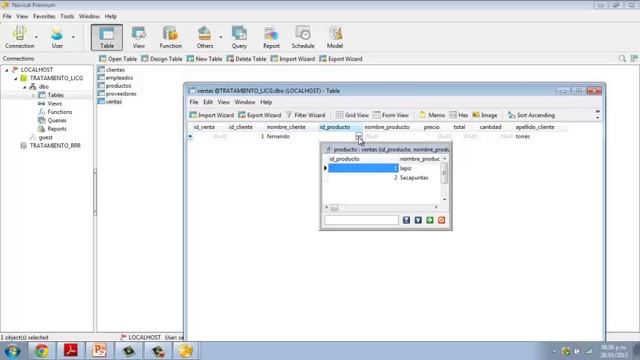Open the Report toolbar icon
The height and width of the screenshot is (360, 640).
[x=271, y=37]
